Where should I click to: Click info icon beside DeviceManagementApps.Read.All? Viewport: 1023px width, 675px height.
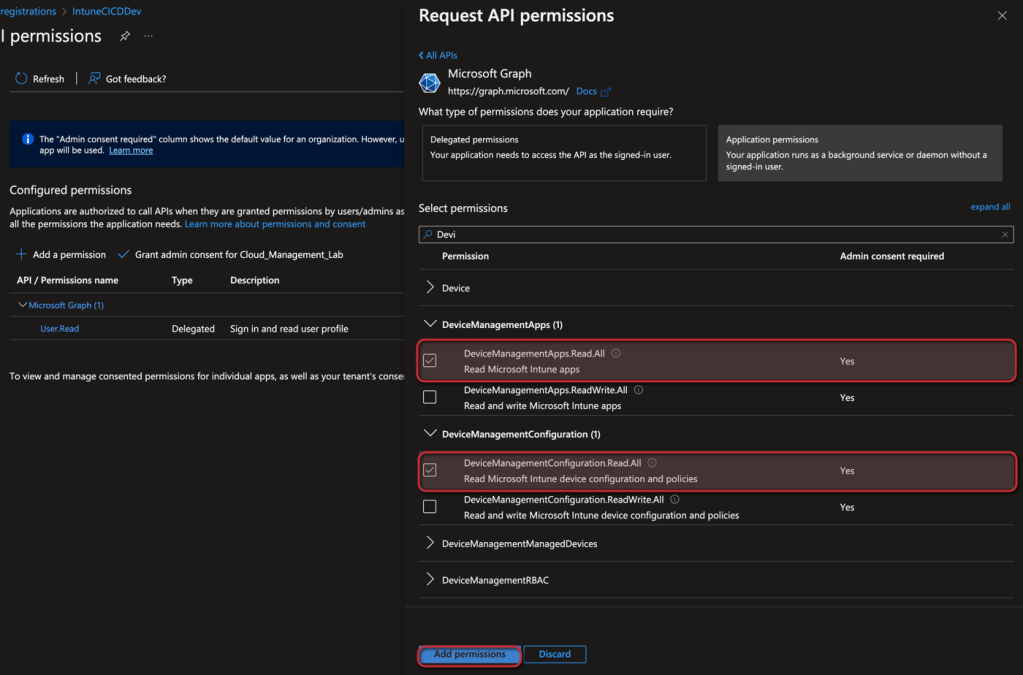(616, 353)
